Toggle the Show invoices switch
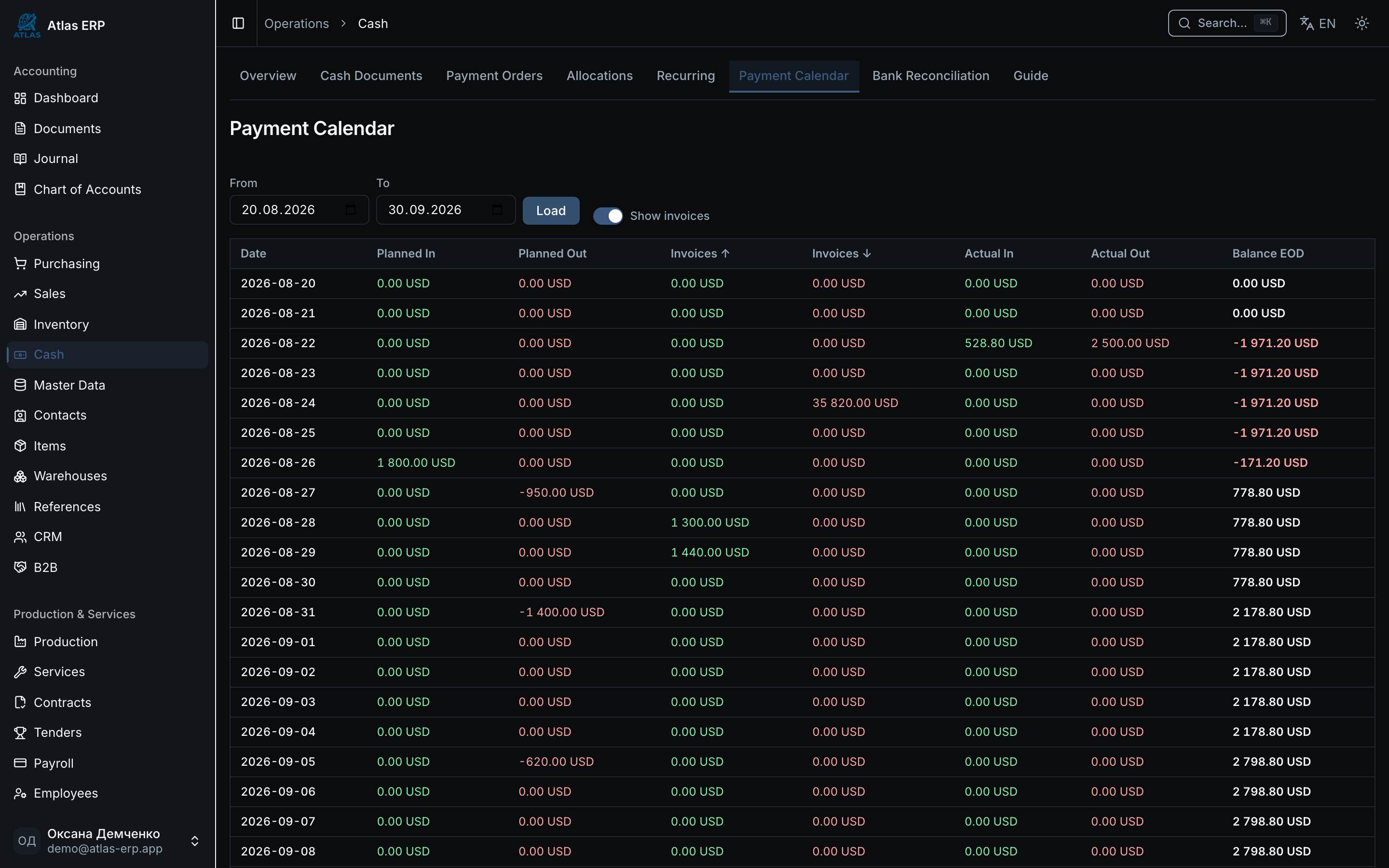The height and width of the screenshot is (868, 1389). point(608,216)
